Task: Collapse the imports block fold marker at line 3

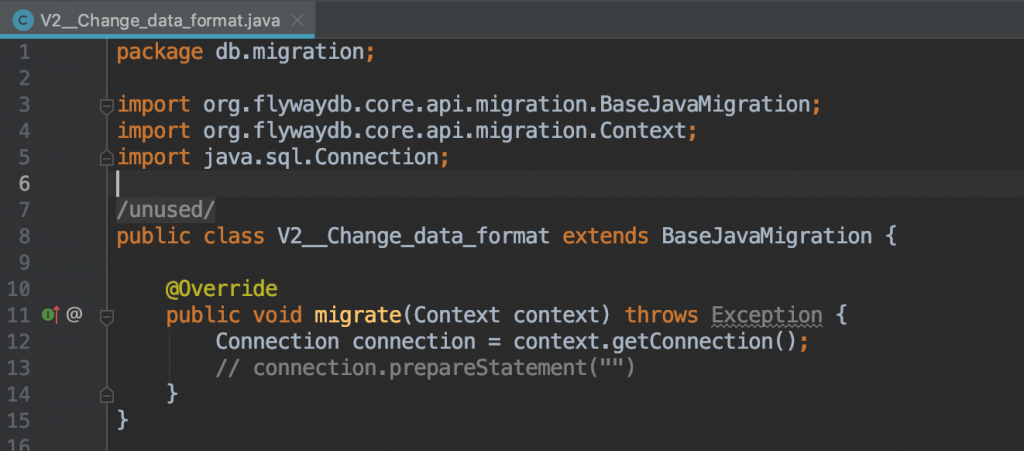Action: point(106,105)
